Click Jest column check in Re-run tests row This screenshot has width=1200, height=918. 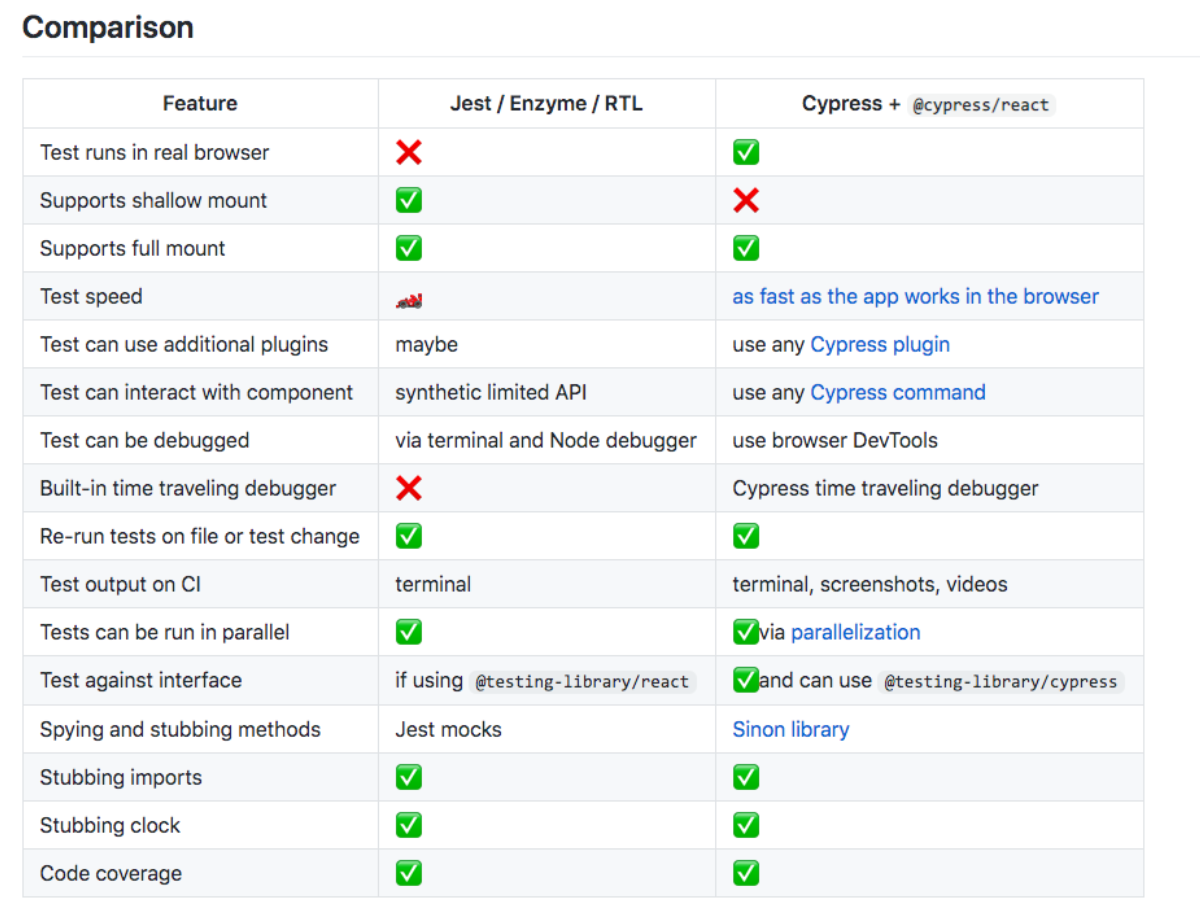pos(408,536)
